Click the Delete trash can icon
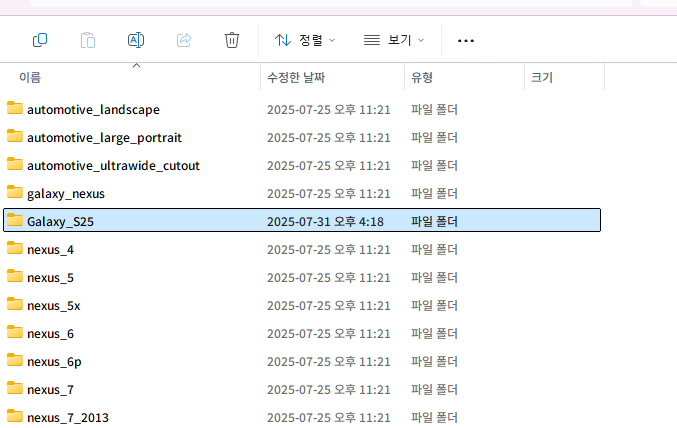The height and width of the screenshot is (428, 677). pyautogui.click(x=232, y=40)
